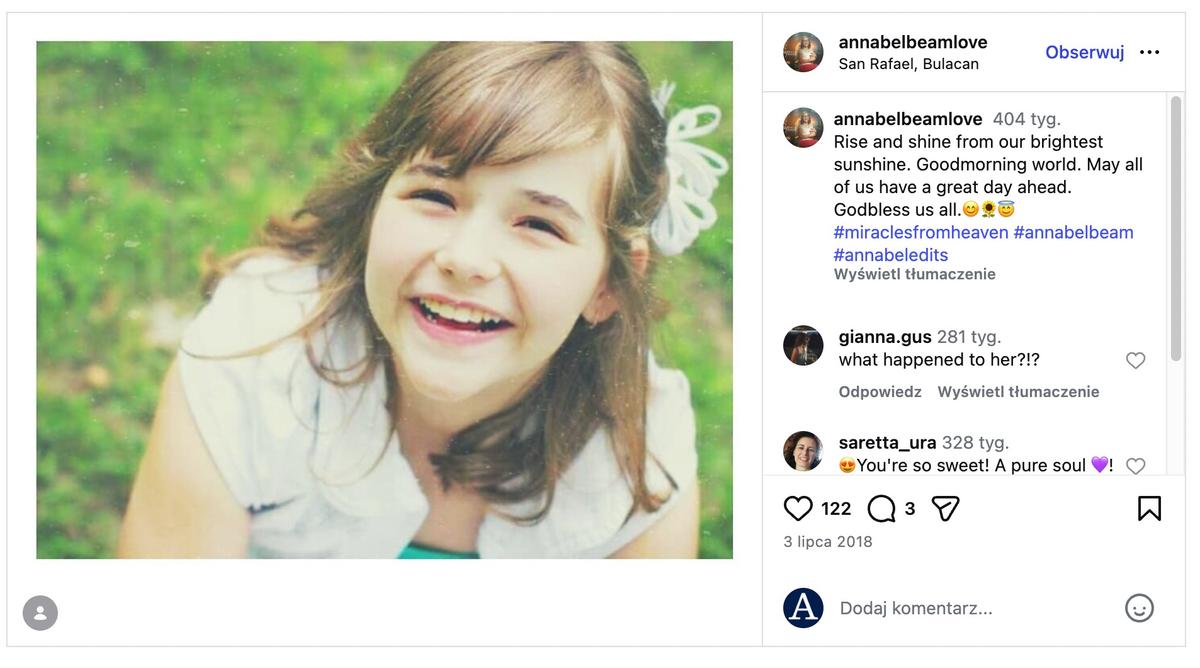Image resolution: width=1200 pixels, height=668 pixels.
Task: Open comments via speech bubble icon
Action: pos(881,509)
